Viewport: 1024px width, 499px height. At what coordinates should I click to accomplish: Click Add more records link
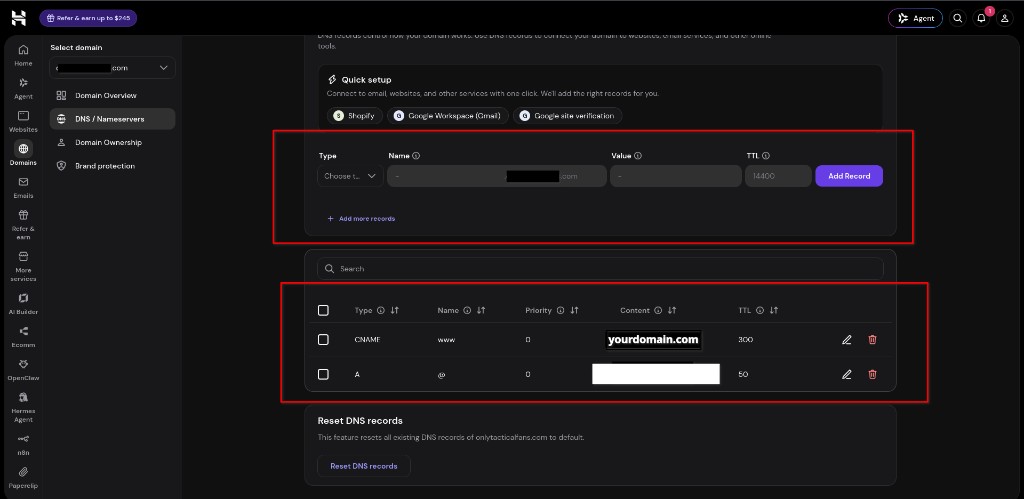(361, 219)
